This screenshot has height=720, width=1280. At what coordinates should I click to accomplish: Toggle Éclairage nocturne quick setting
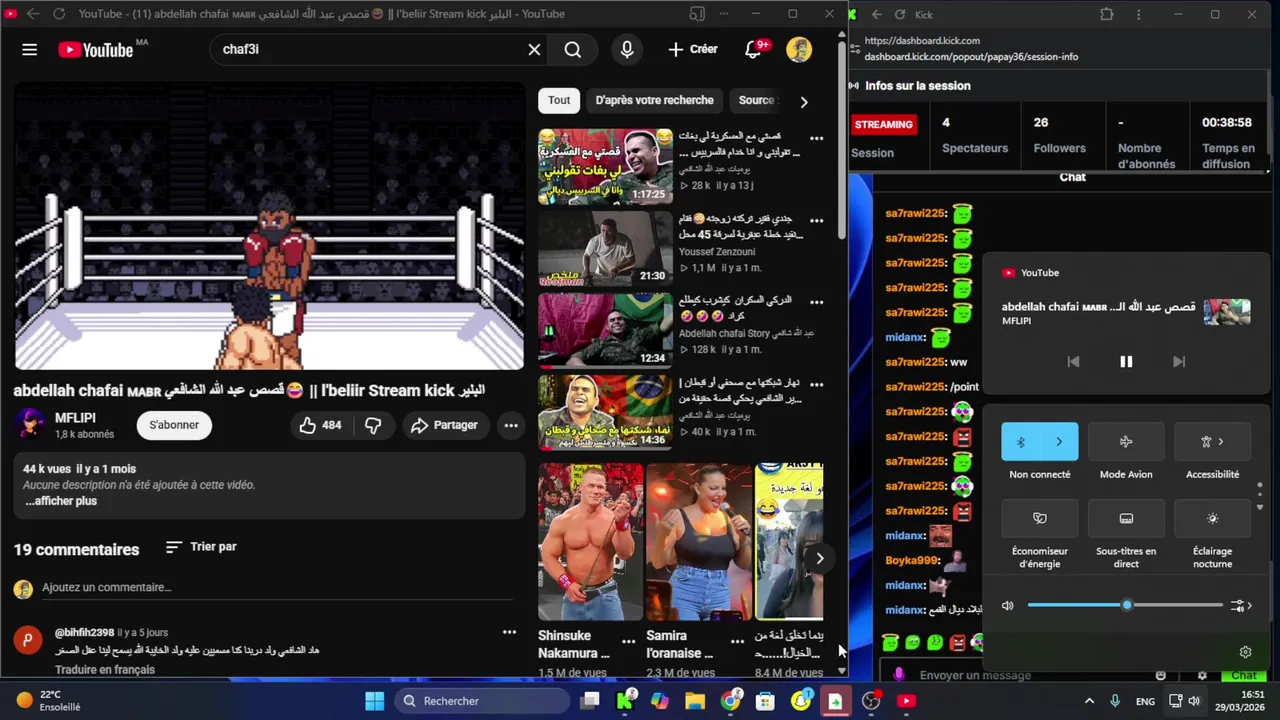click(x=1212, y=518)
